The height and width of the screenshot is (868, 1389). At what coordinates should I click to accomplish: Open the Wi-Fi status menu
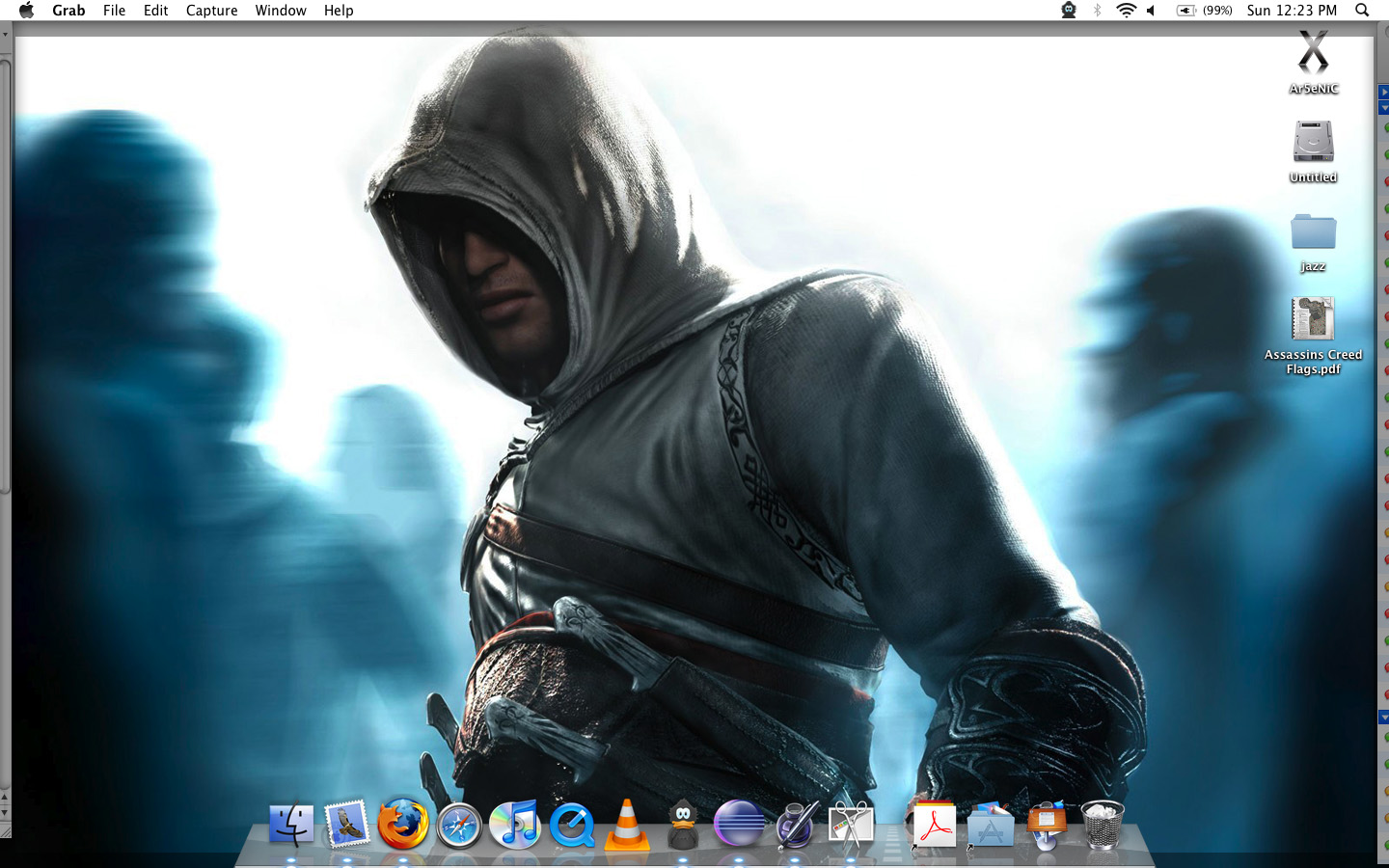click(1126, 10)
